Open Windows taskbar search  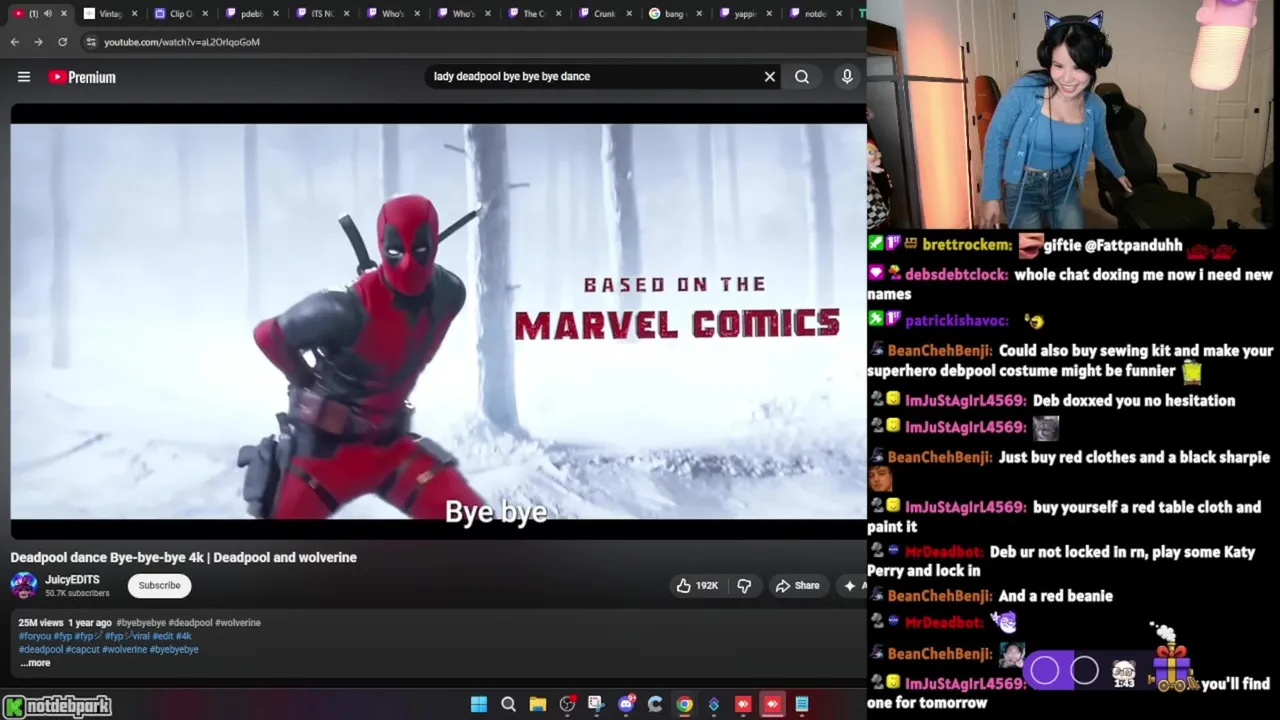click(x=508, y=704)
